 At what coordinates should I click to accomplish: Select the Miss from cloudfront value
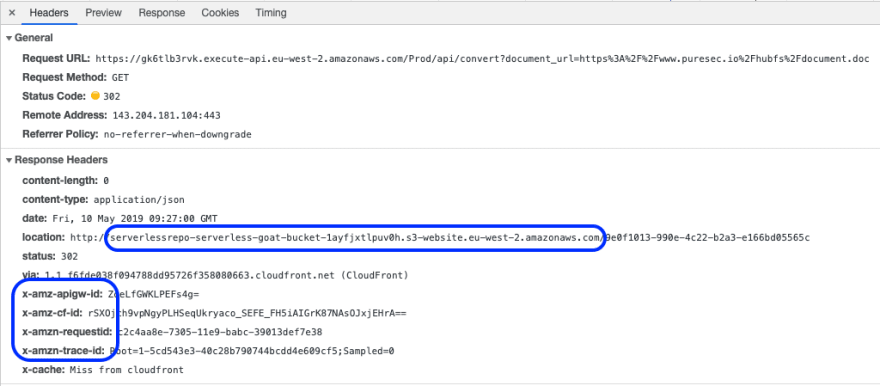coord(126,370)
